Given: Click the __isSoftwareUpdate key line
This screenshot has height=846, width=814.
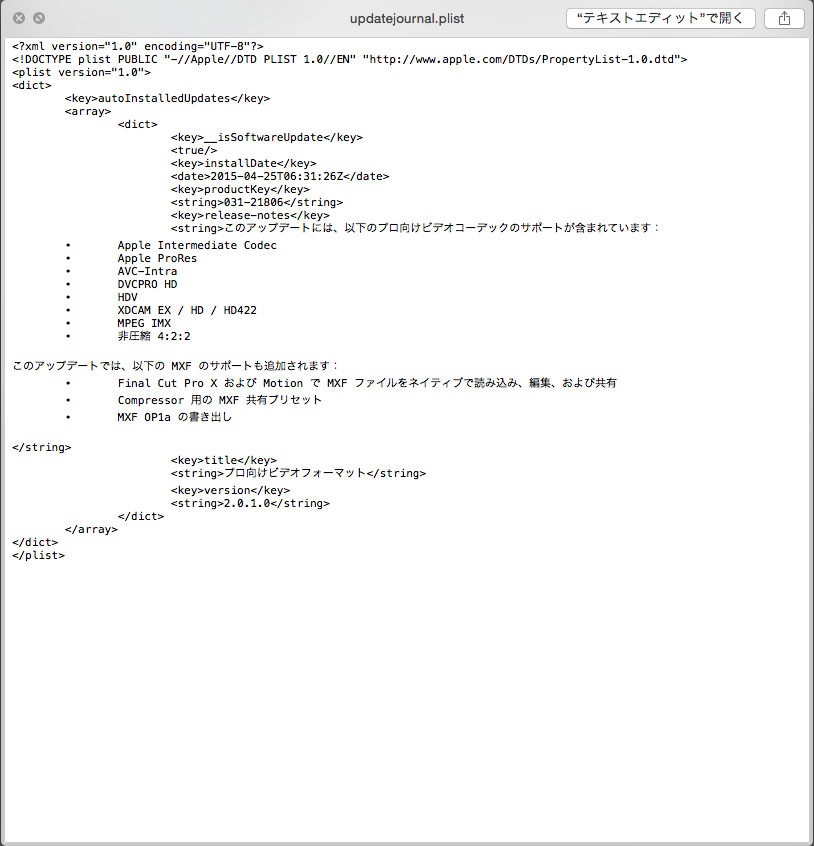Looking at the screenshot, I should point(266,137).
